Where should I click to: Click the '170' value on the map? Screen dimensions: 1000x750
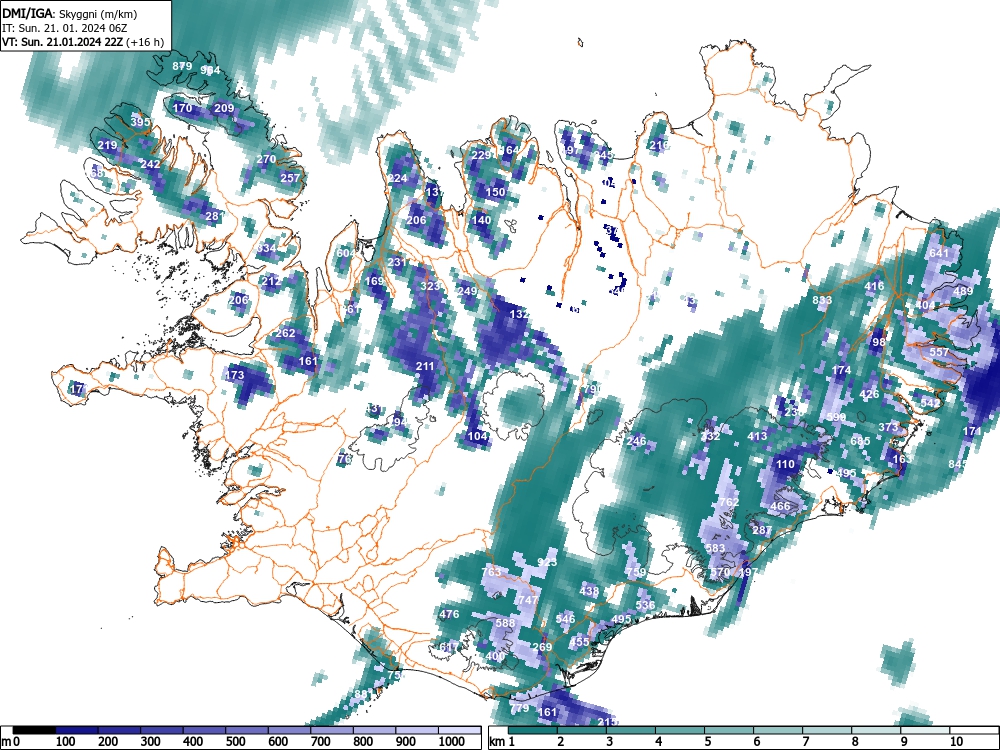[182, 108]
